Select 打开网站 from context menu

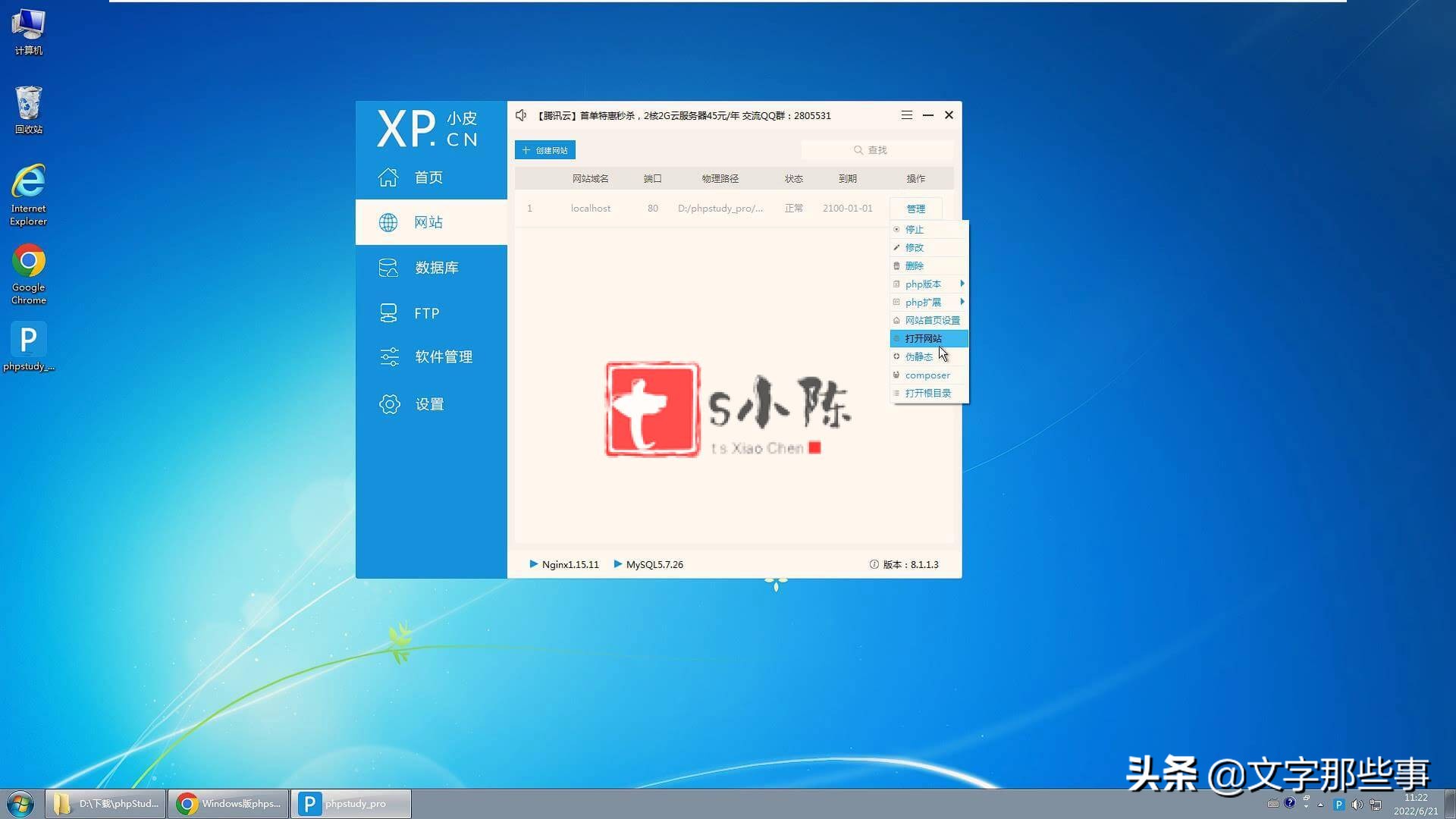pos(924,338)
